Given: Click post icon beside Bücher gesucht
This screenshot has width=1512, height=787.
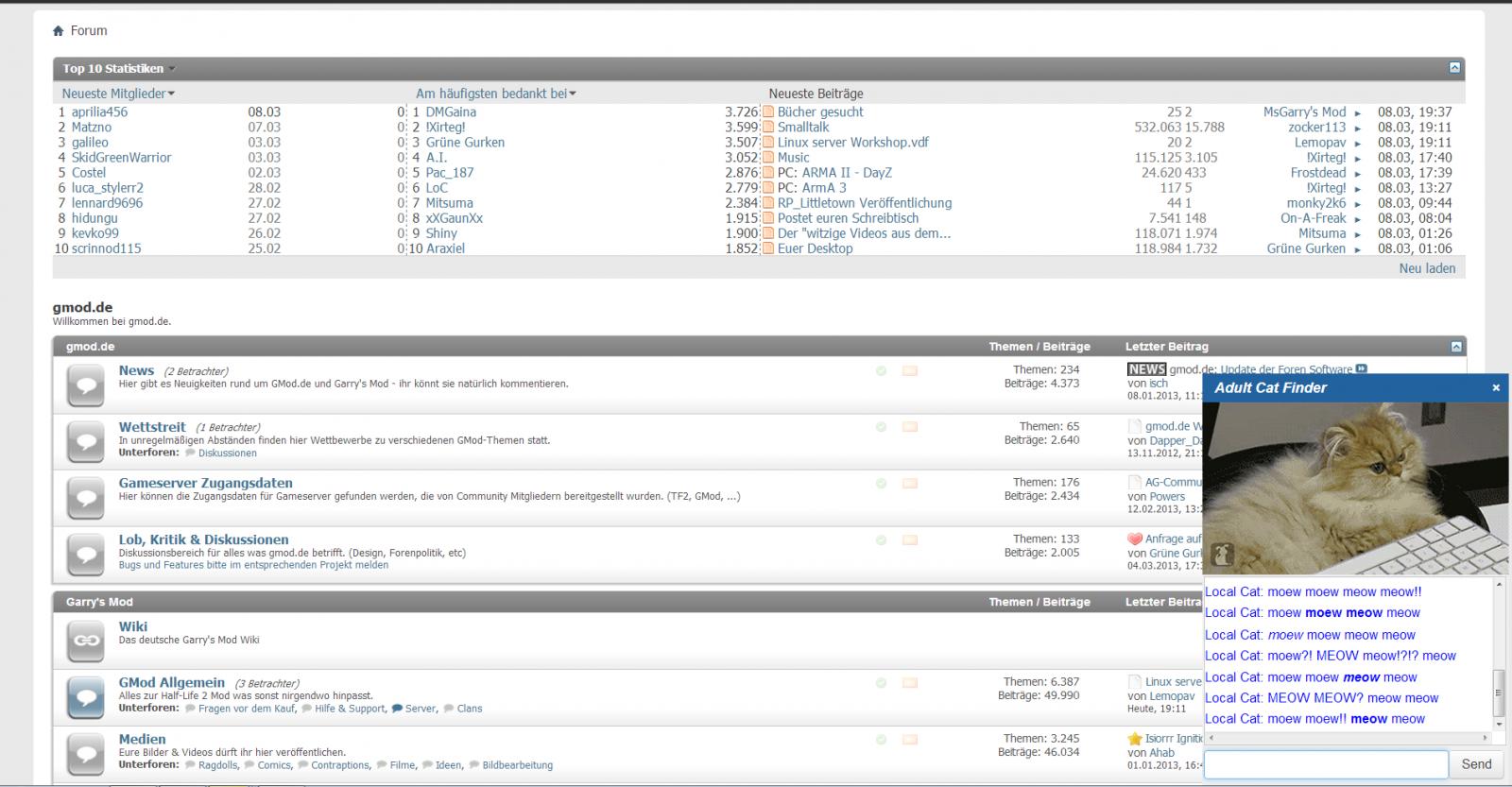Looking at the screenshot, I should coord(768,112).
